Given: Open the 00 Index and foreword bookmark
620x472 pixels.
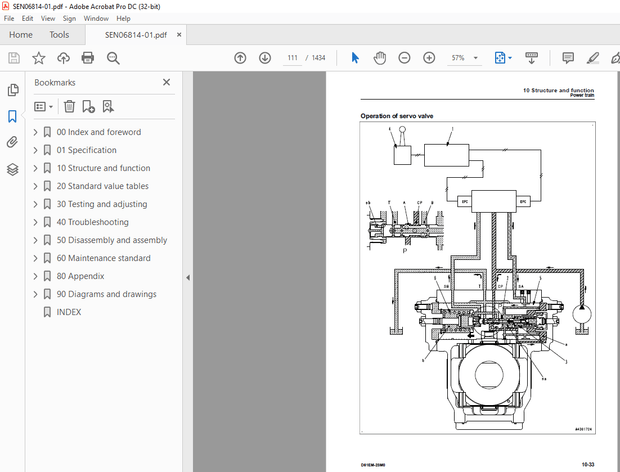Looking at the screenshot, I should click(x=98, y=132).
